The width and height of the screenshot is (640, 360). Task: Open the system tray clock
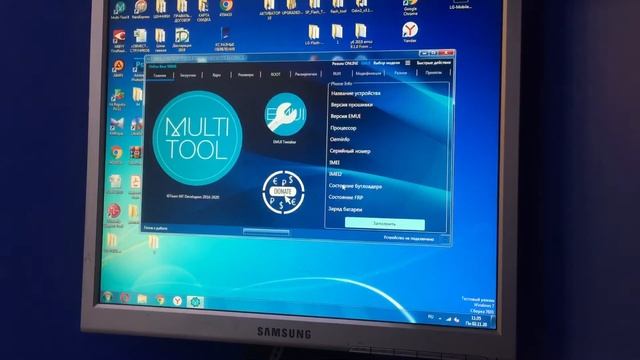[476, 321]
